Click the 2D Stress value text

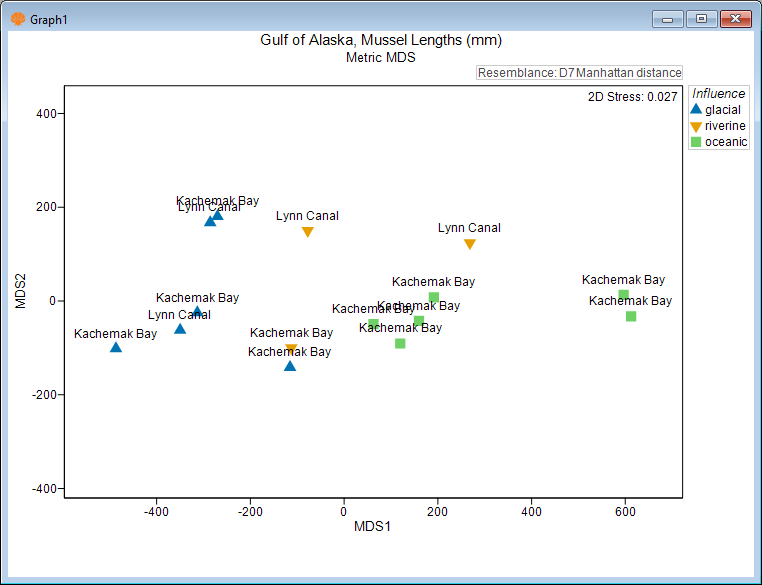(x=633, y=97)
